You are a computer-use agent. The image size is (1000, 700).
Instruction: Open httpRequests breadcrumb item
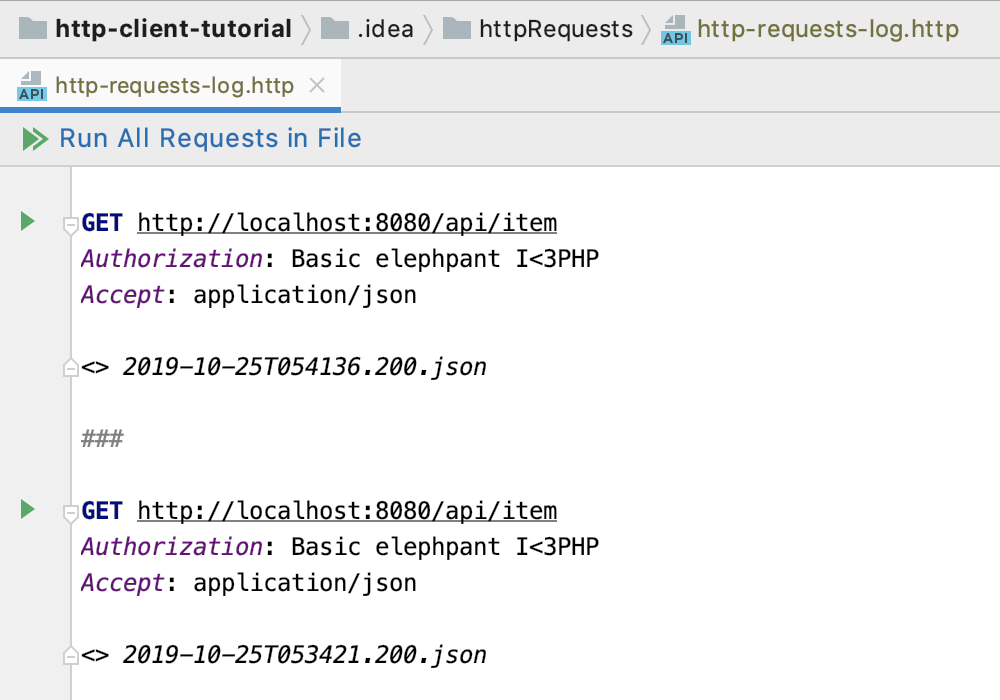pyautogui.click(x=556, y=29)
